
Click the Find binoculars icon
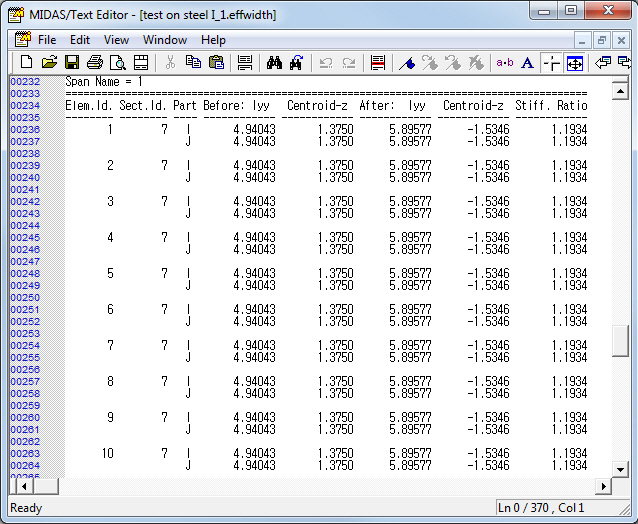pyautogui.click(x=274, y=63)
